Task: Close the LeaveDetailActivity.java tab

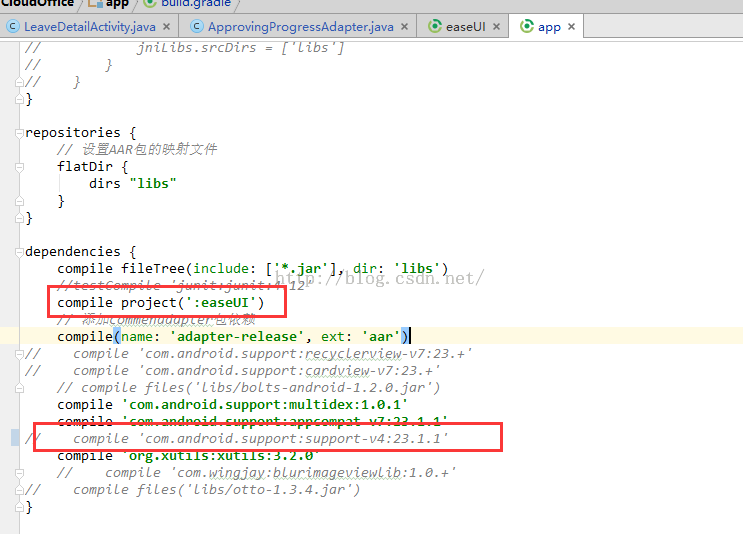Action: (x=166, y=27)
